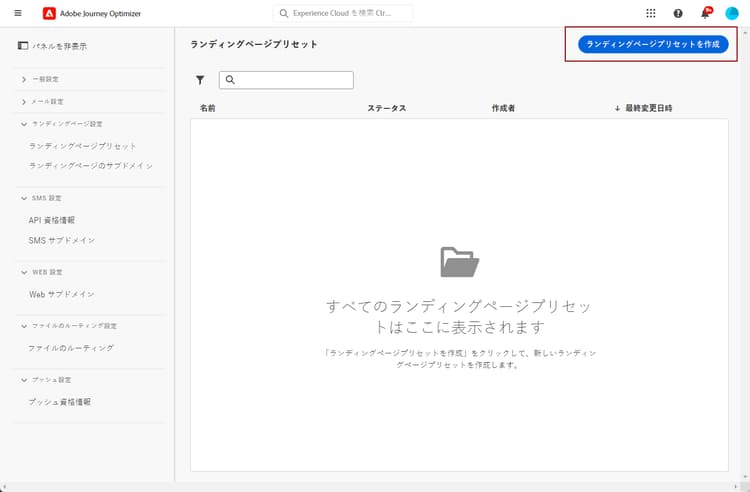This screenshot has width=750, height=492.
Task: Open the apps grid switcher
Action: coord(651,13)
